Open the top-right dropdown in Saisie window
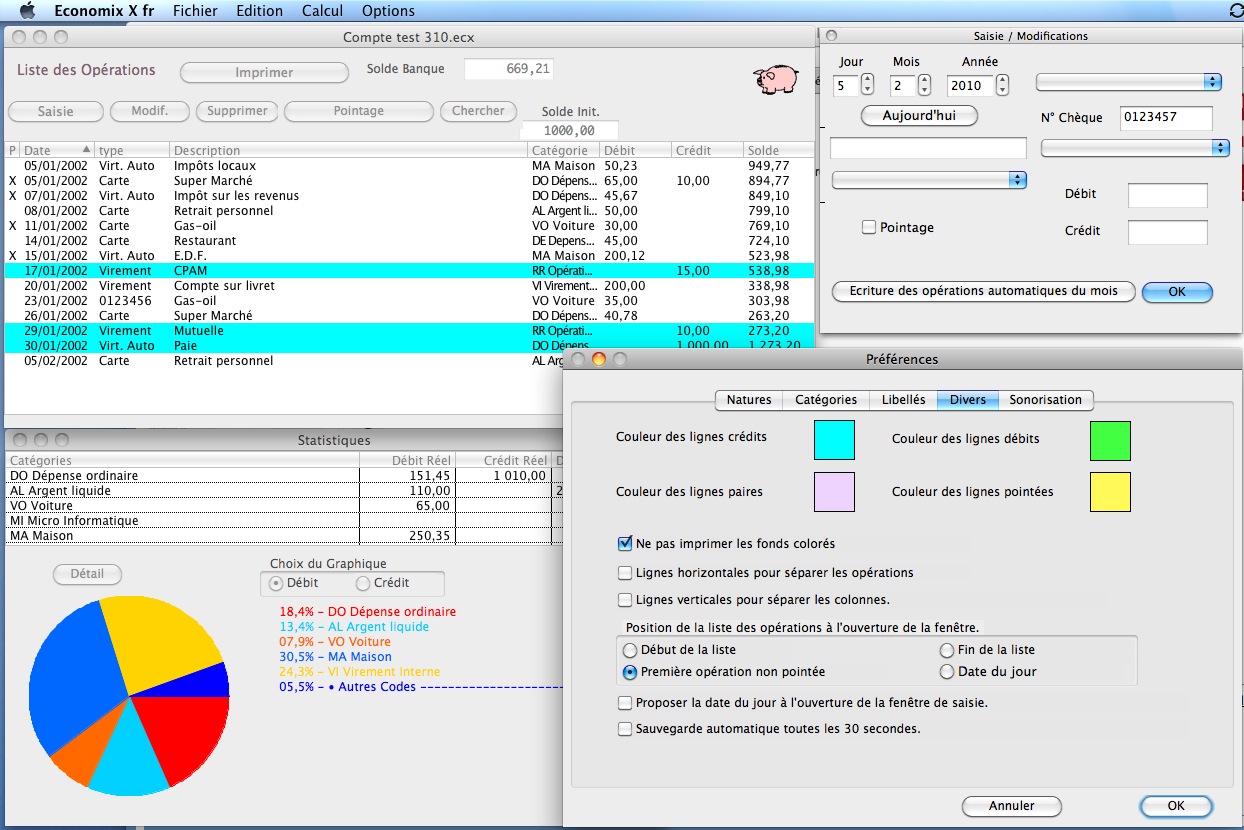The image size is (1244, 830). [x=1129, y=82]
